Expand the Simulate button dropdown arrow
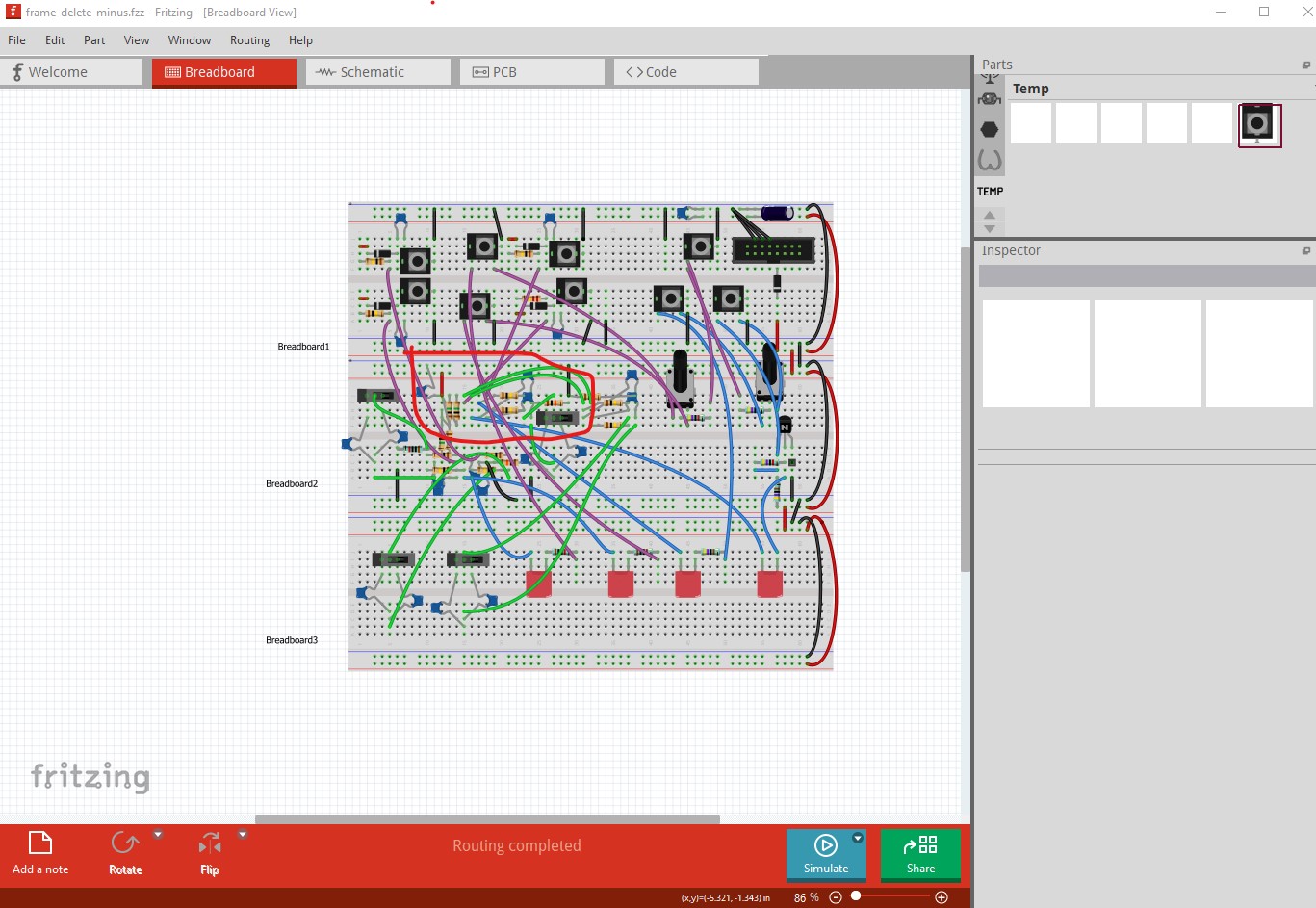Screen dimensions: 1316x908 tap(858, 839)
